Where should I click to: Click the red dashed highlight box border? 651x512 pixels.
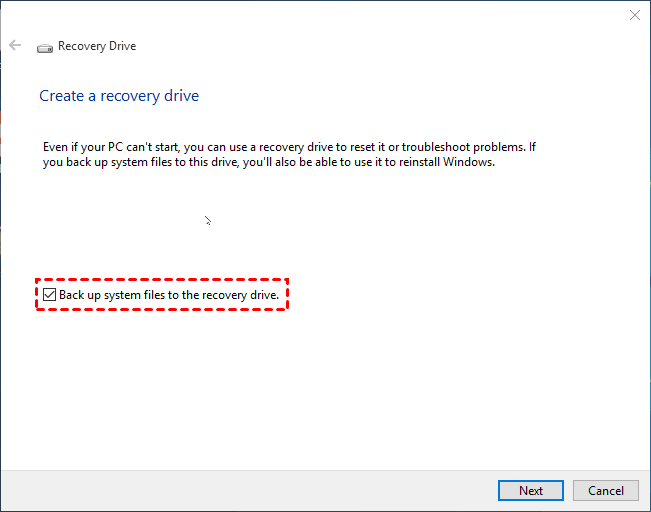point(160,279)
